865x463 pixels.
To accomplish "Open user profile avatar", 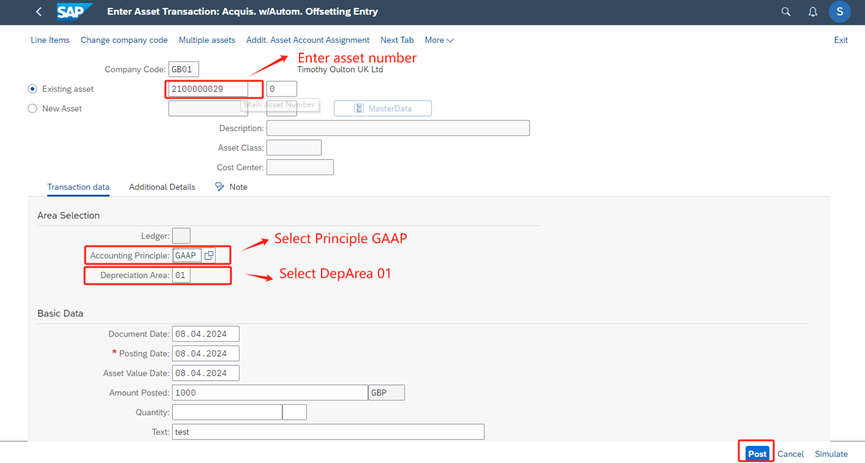I will (x=841, y=12).
